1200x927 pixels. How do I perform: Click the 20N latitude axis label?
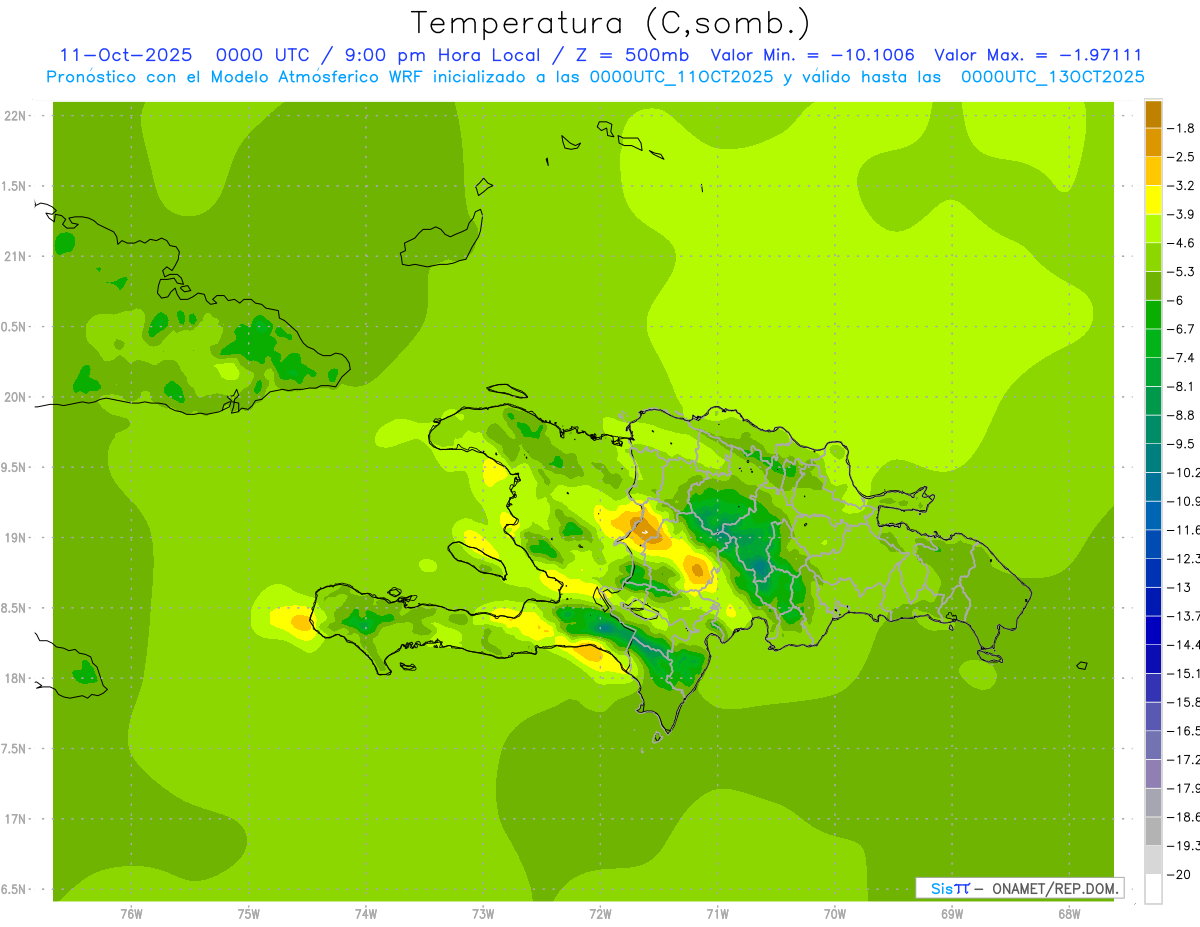coord(15,398)
